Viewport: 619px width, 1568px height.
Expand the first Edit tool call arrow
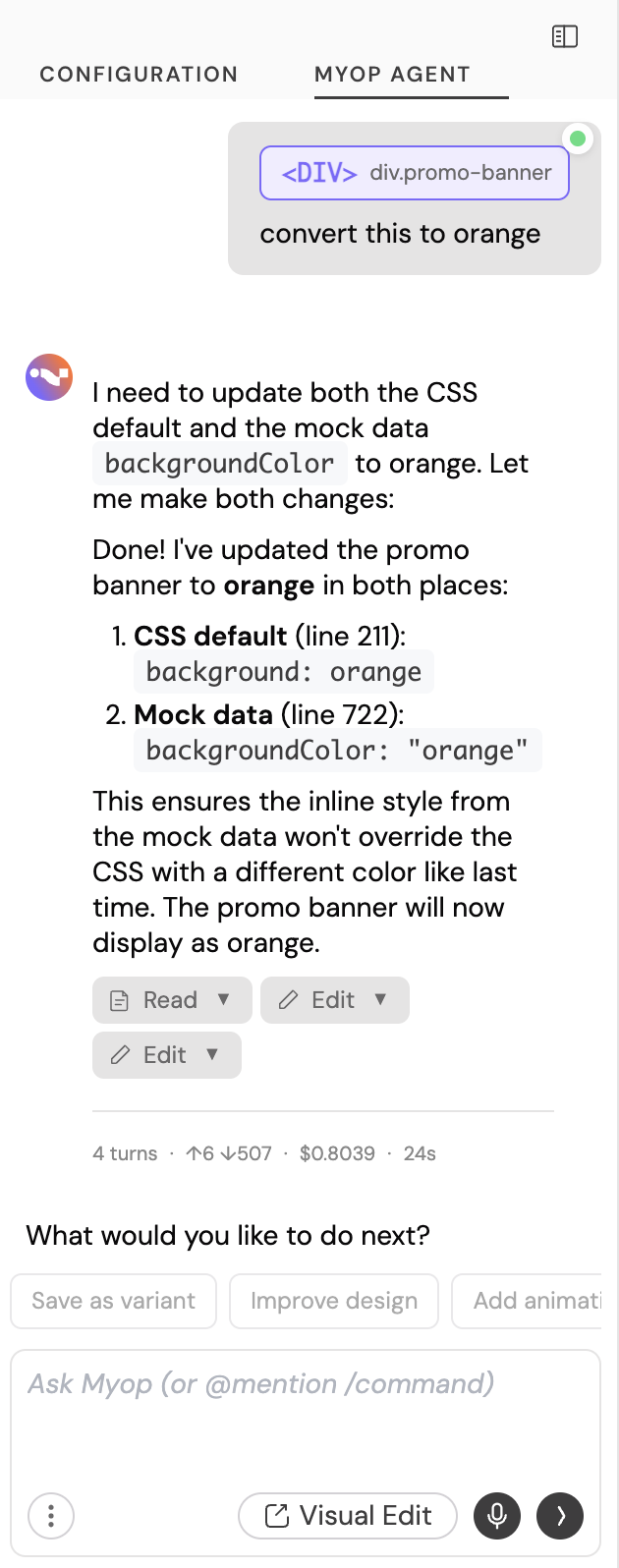point(380,999)
